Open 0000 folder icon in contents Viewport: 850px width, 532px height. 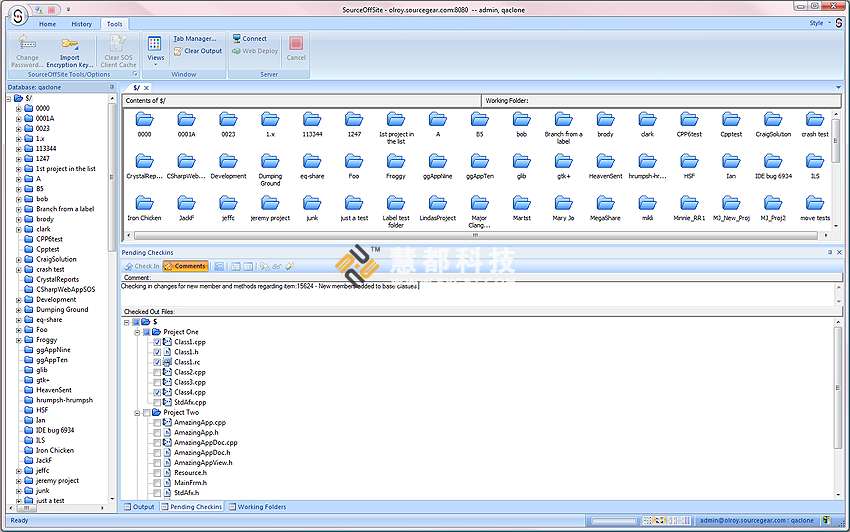[144, 119]
